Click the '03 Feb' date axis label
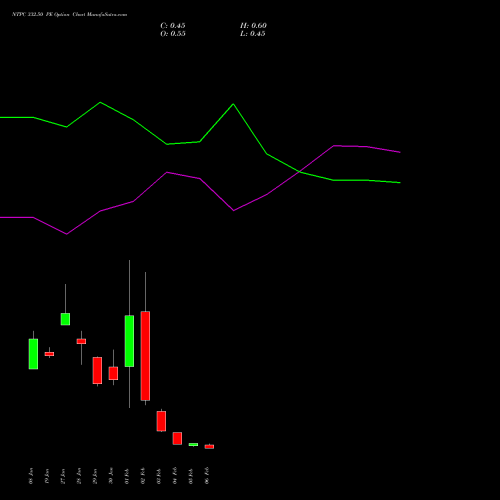The image size is (500, 500). pyautogui.click(x=159, y=476)
